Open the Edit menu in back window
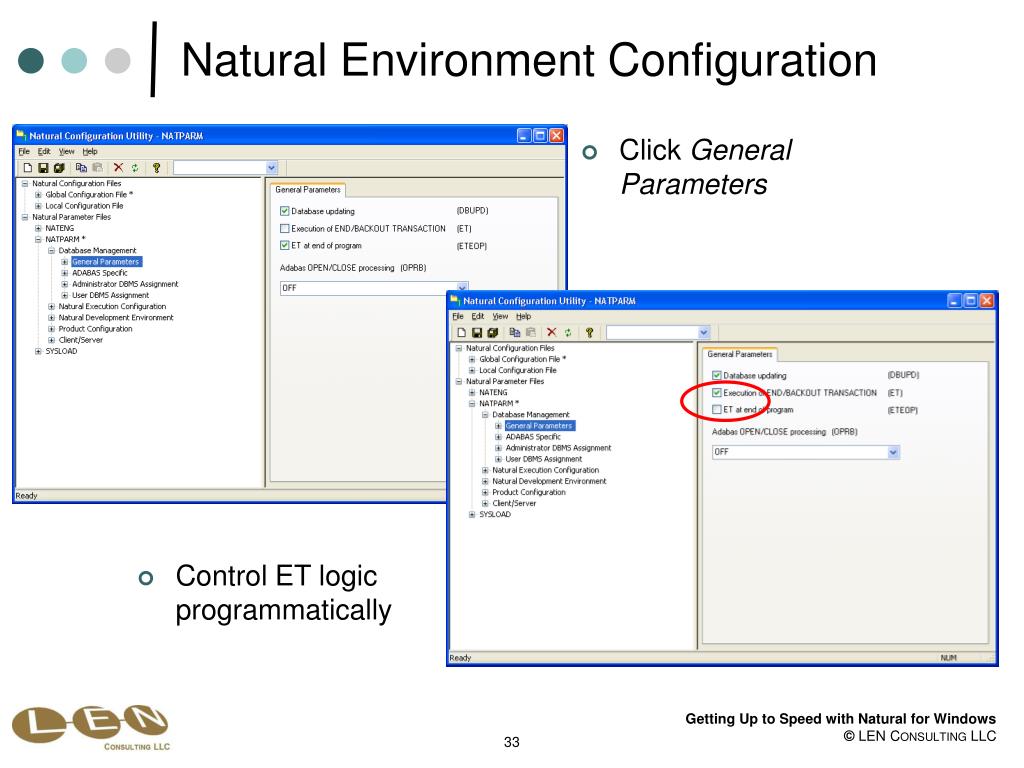Viewport: 1024px width, 768px height. pyautogui.click(x=44, y=152)
